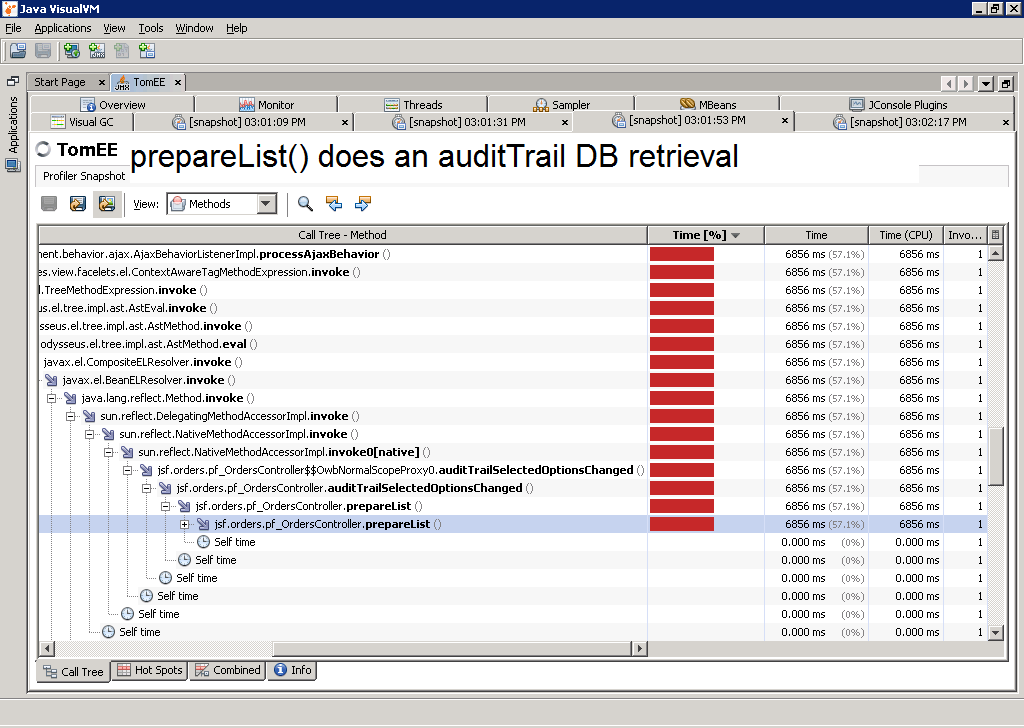Open the File menu
The height and width of the screenshot is (728, 1024).
pyautogui.click(x=13, y=28)
